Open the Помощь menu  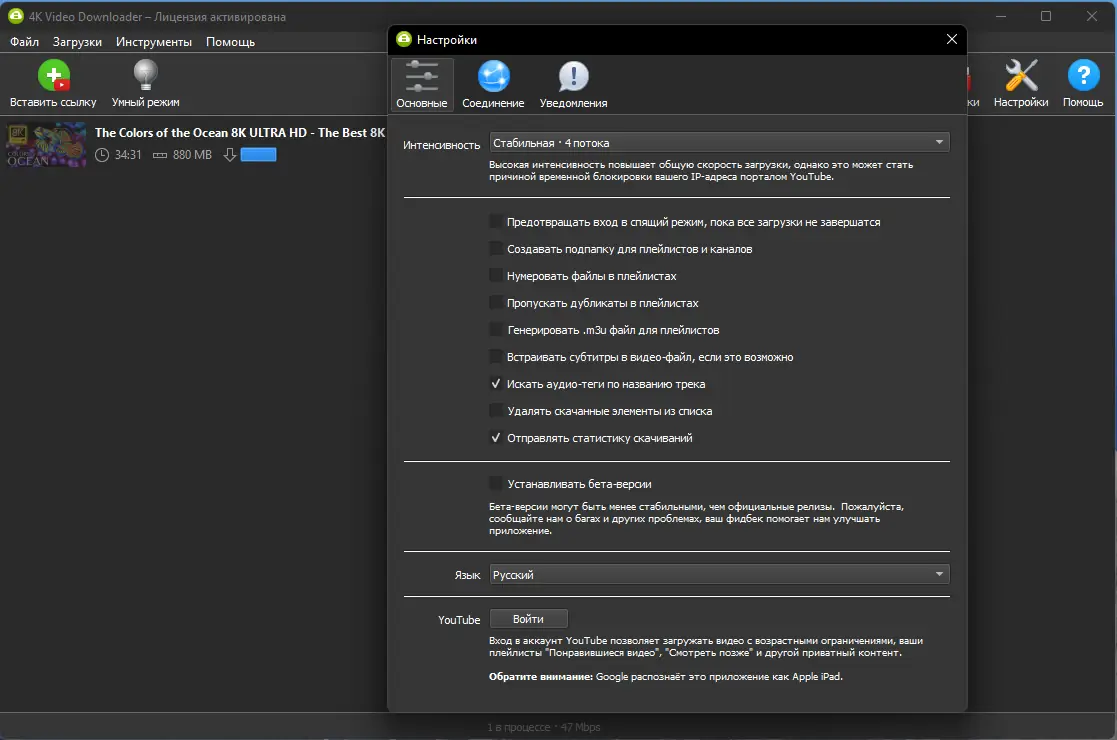coord(230,42)
